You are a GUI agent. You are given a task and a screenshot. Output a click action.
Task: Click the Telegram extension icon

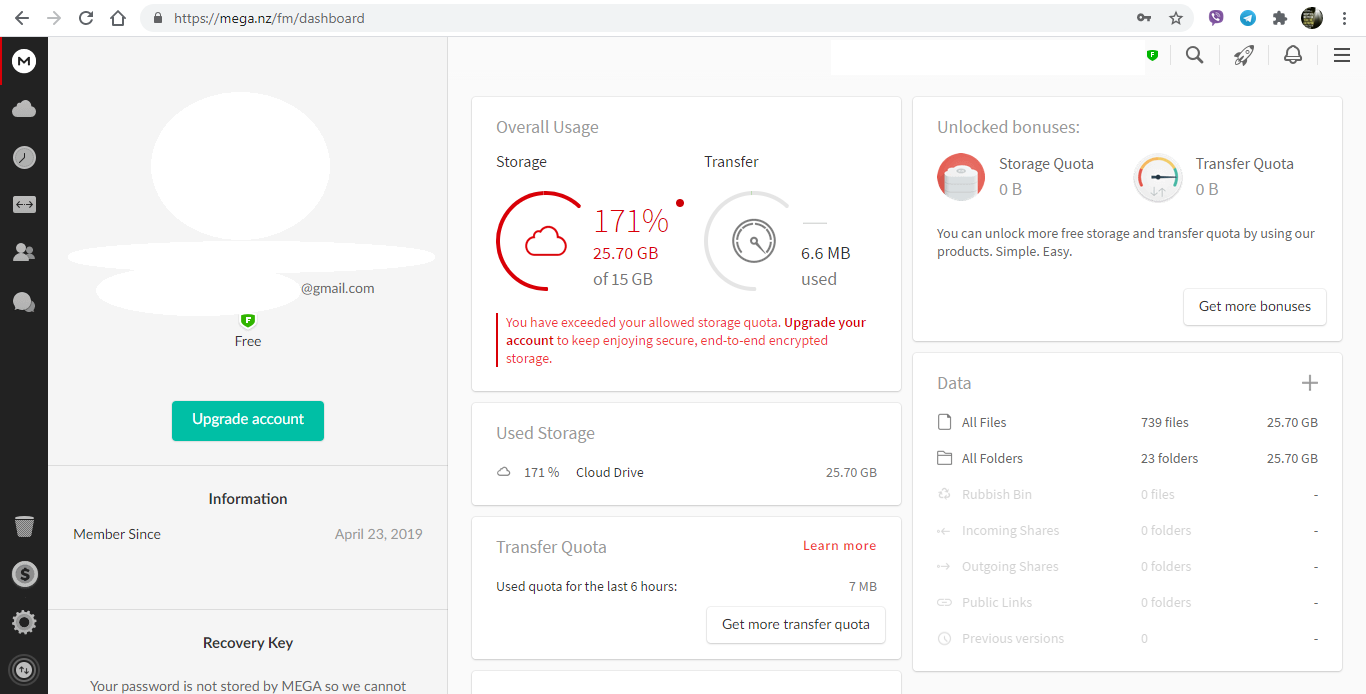[1248, 18]
